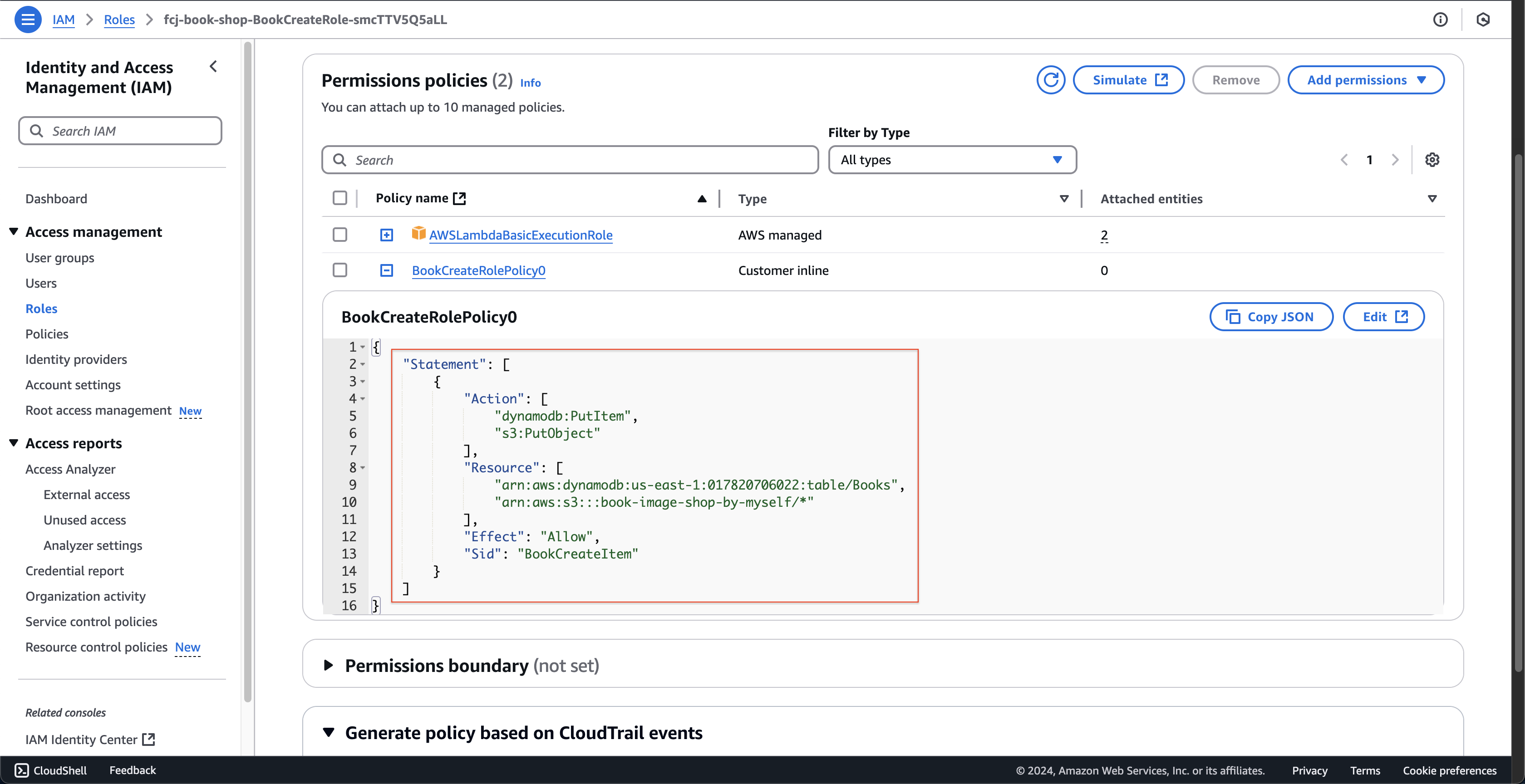
Task: Copy JSON of BookCreateRolePolicy0
Action: coord(1271,317)
